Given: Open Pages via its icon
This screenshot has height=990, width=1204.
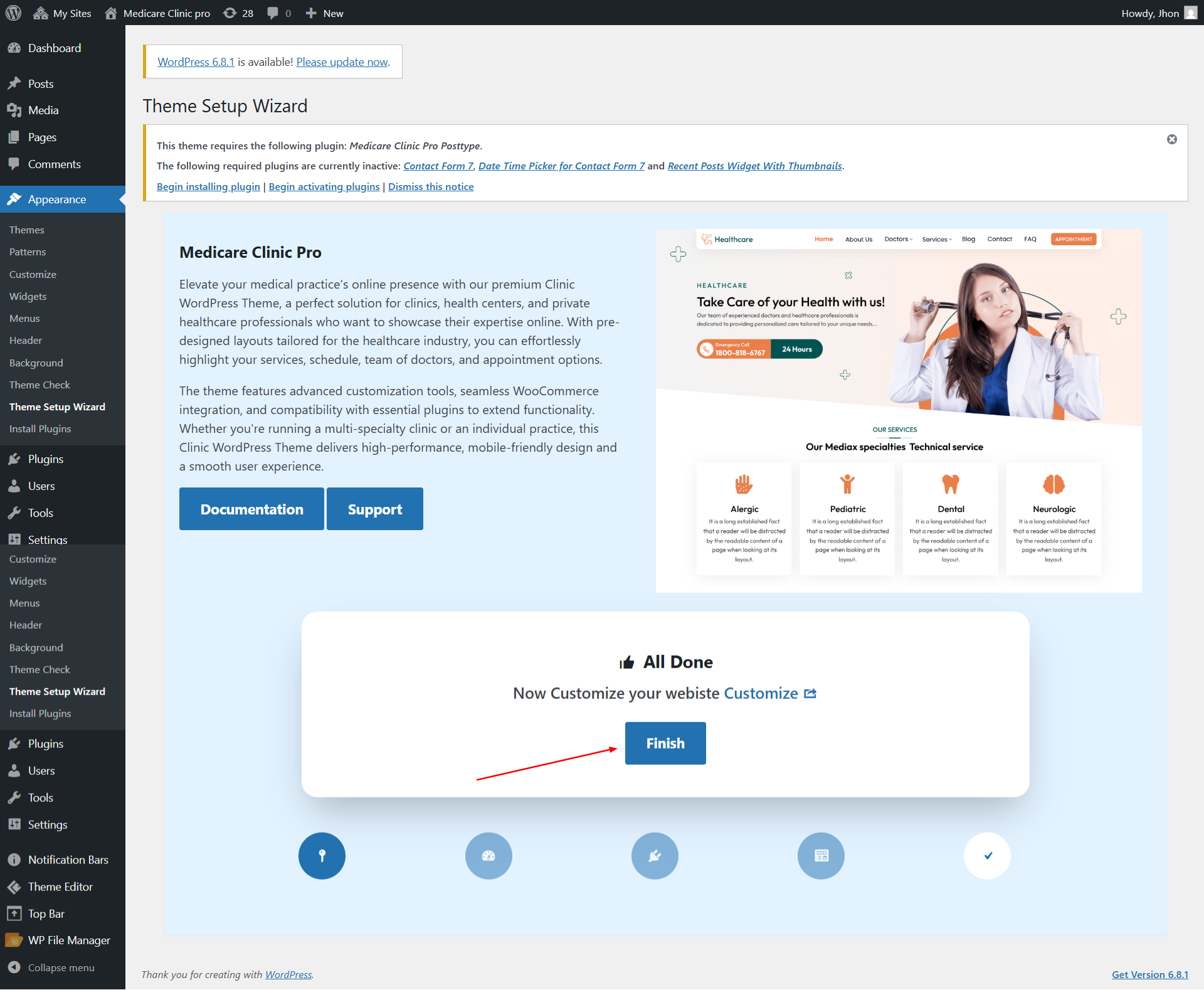Looking at the screenshot, I should tap(14, 137).
